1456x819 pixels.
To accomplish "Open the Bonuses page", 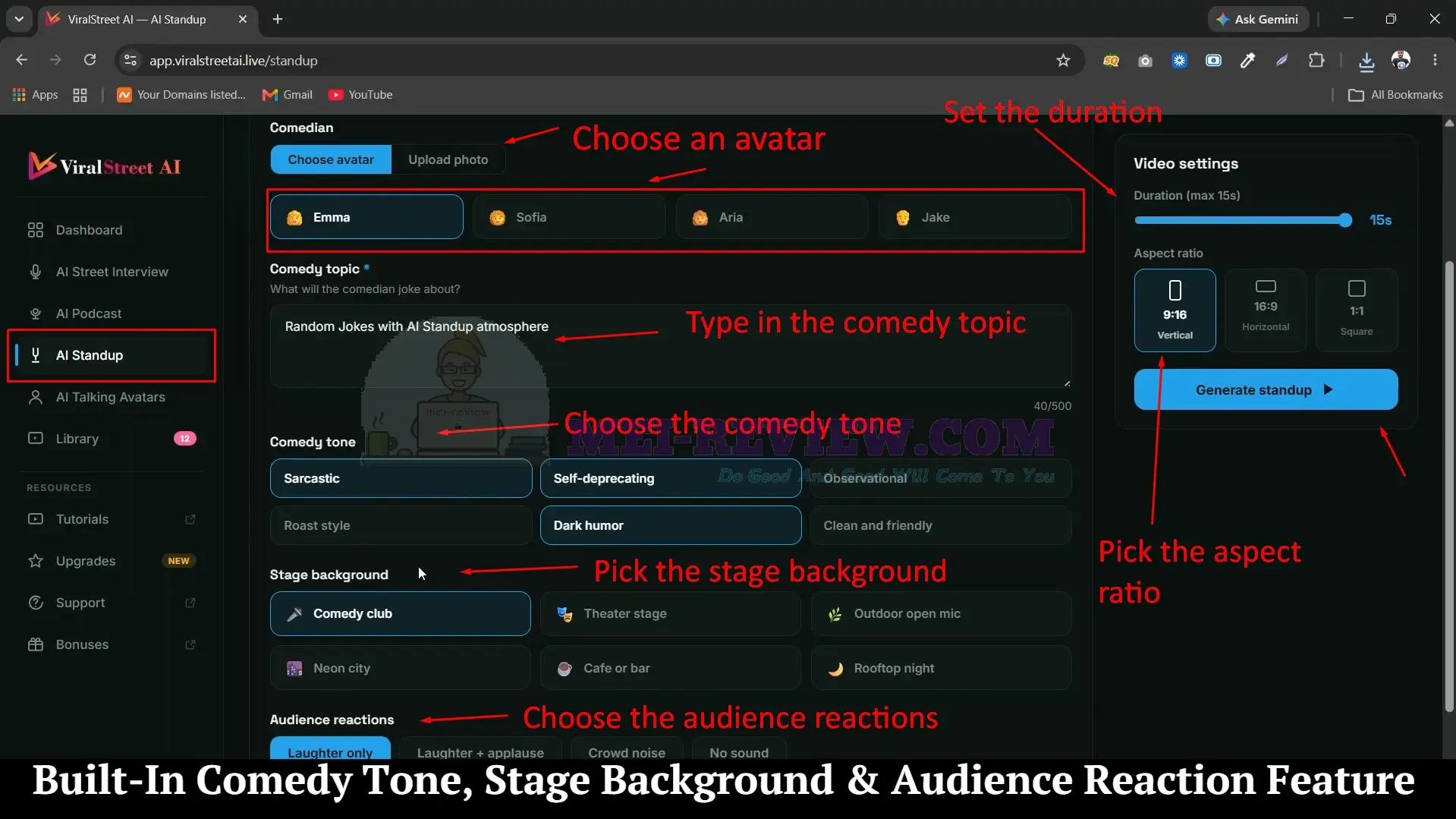I will (110, 644).
